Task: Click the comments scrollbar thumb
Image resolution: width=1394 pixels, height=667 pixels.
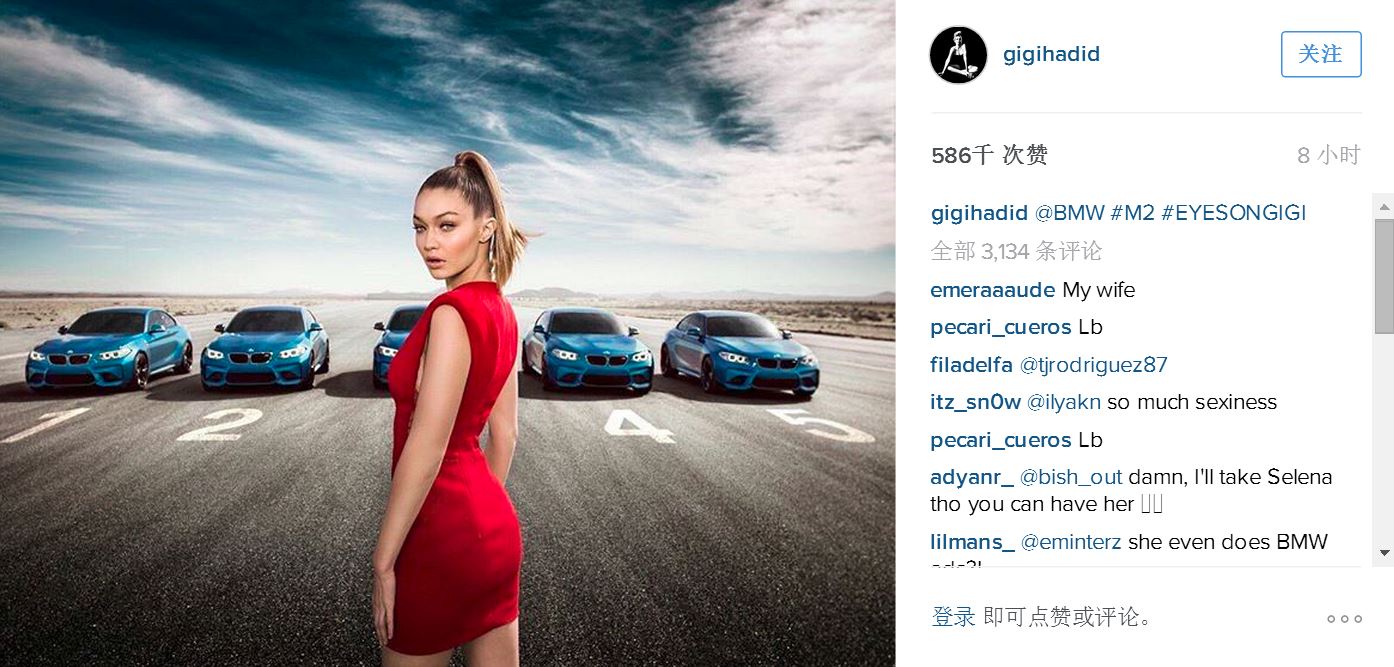Action: pyautogui.click(x=1384, y=276)
